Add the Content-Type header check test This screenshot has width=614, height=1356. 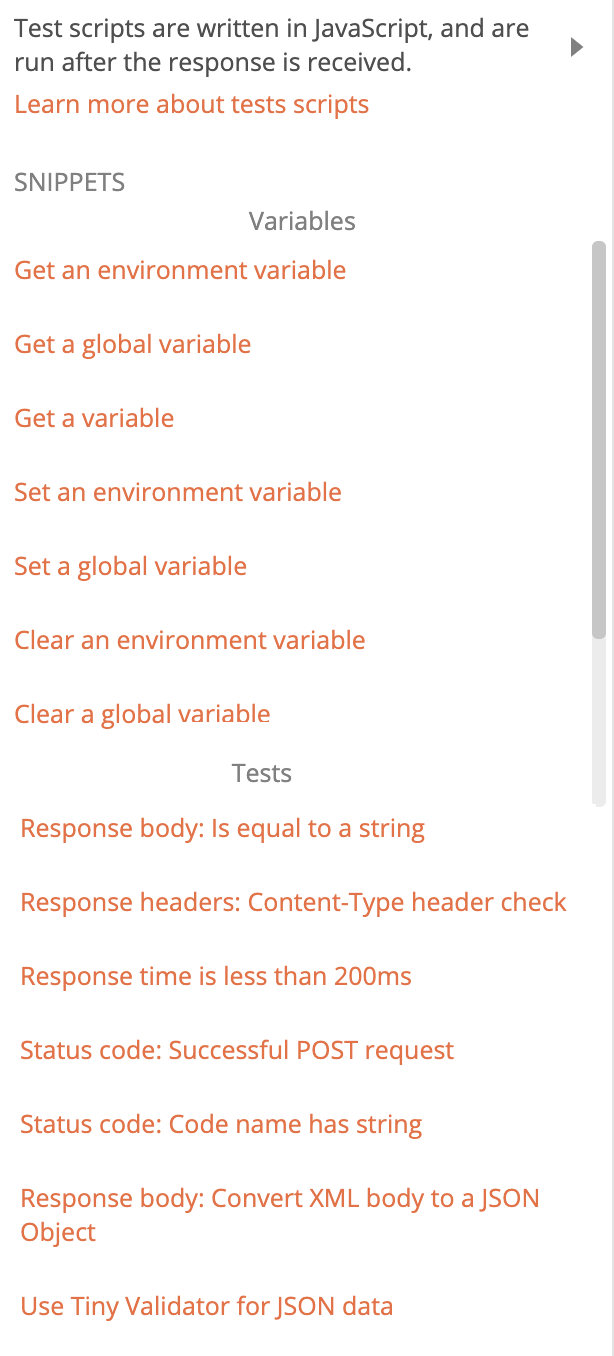[x=293, y=902]
